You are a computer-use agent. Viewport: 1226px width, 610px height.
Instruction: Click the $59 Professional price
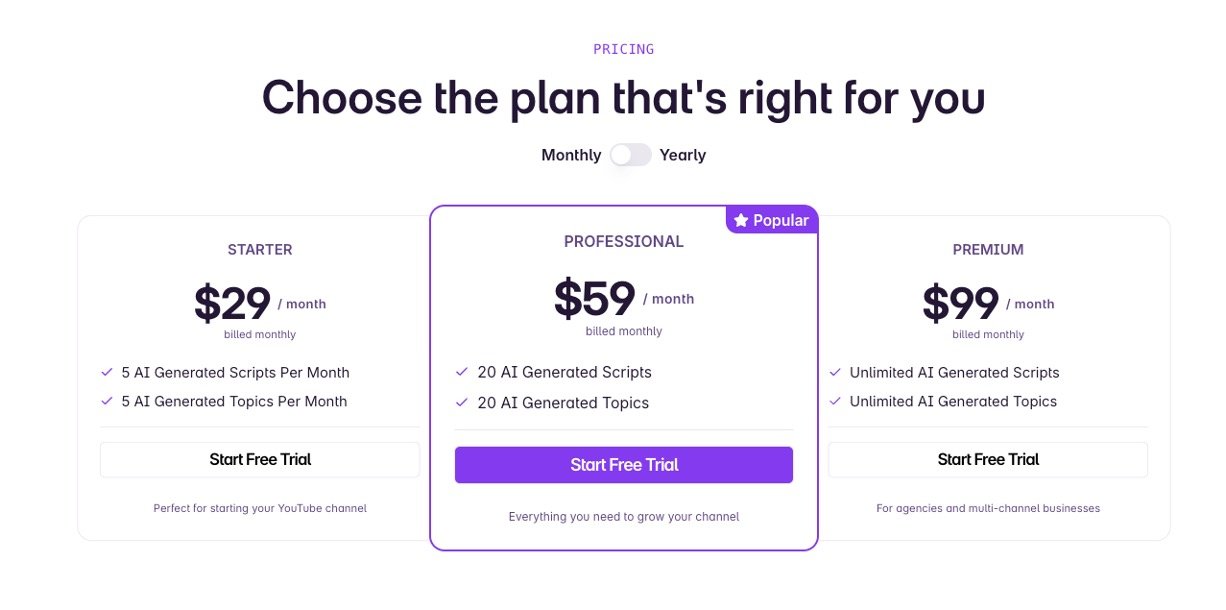click(x=595, y=297)
